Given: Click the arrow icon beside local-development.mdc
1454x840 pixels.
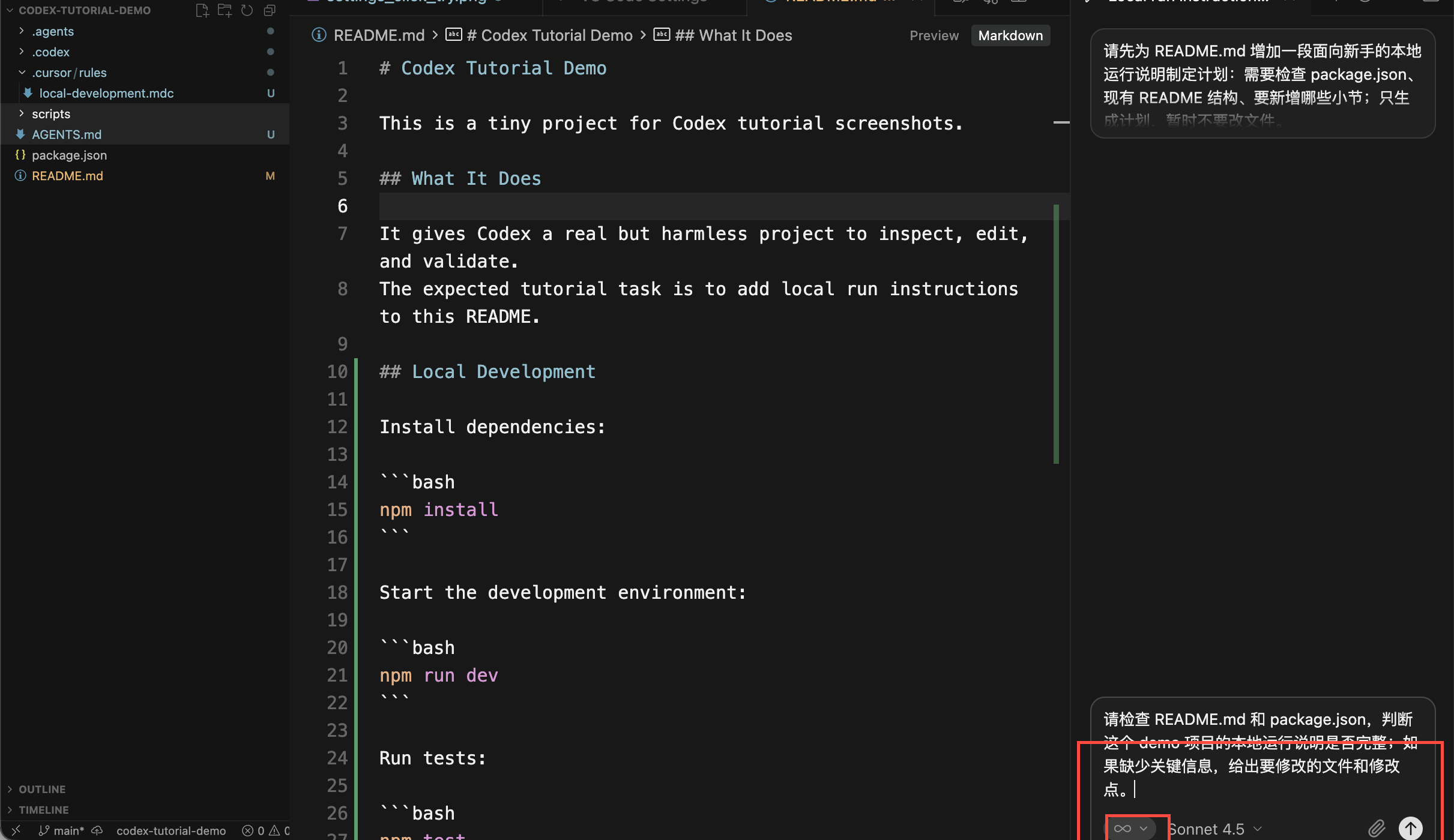Looking at the screenshot, I should tap(28, 93).
